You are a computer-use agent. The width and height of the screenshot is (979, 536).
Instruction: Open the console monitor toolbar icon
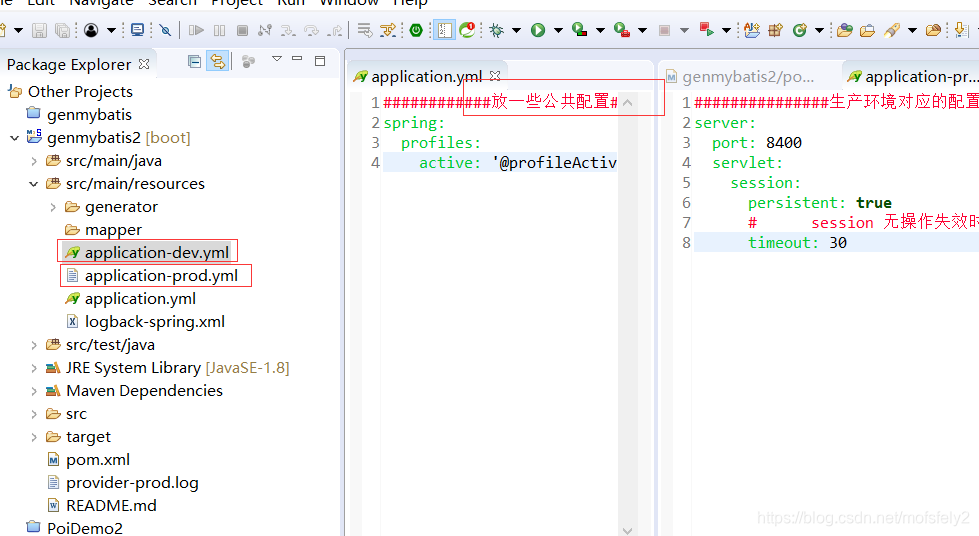coord(137,30)
